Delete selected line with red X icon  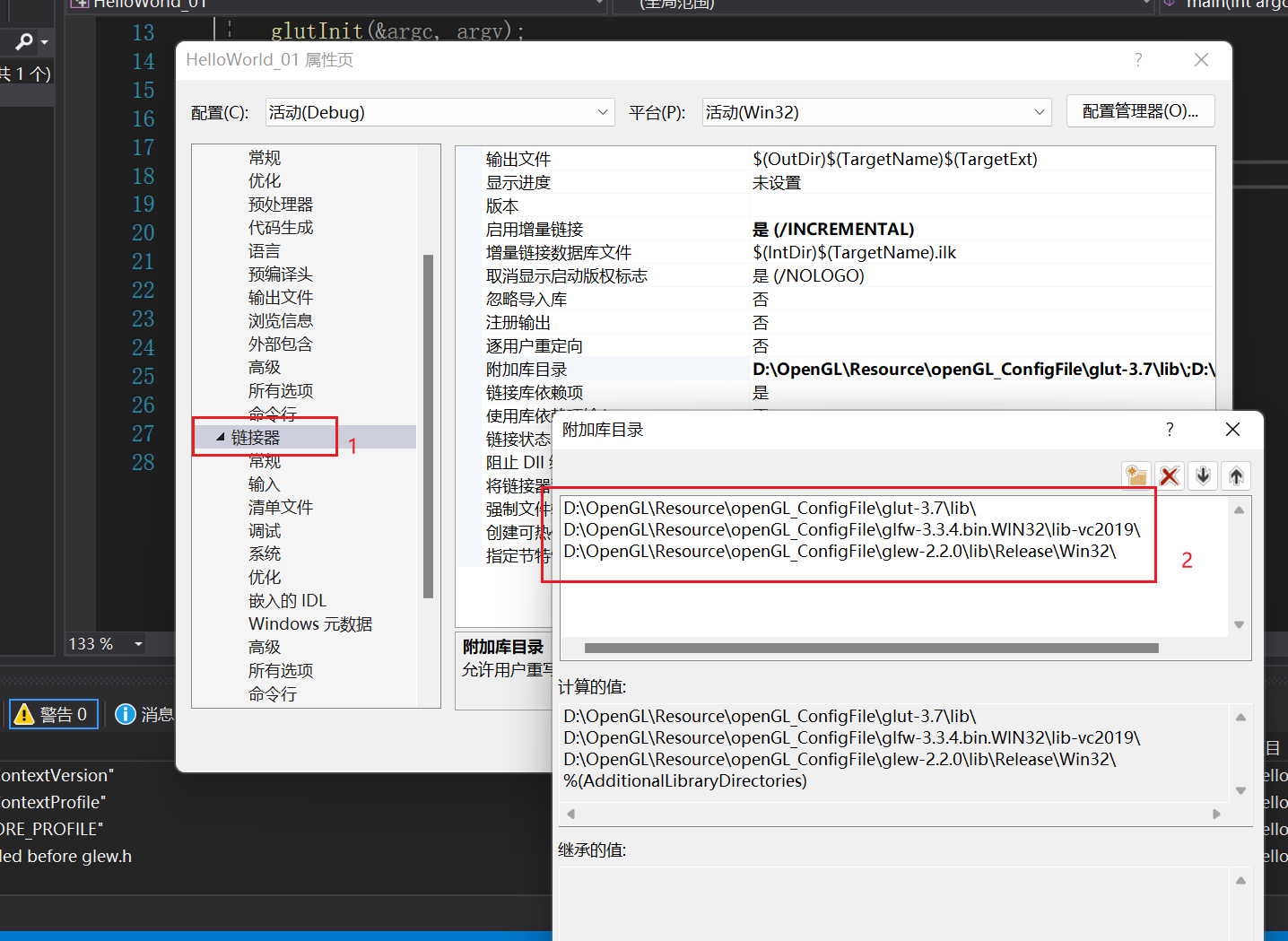[x=1170, y=476]
